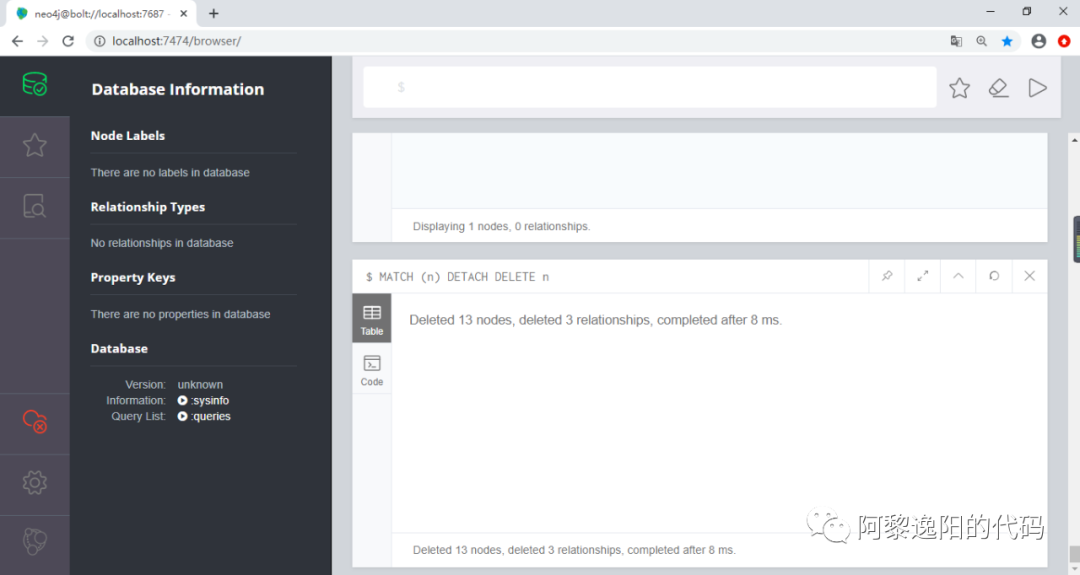This screenshot has height=575, width=1080.
Task: Switch to Code result view
Action: 372,370
